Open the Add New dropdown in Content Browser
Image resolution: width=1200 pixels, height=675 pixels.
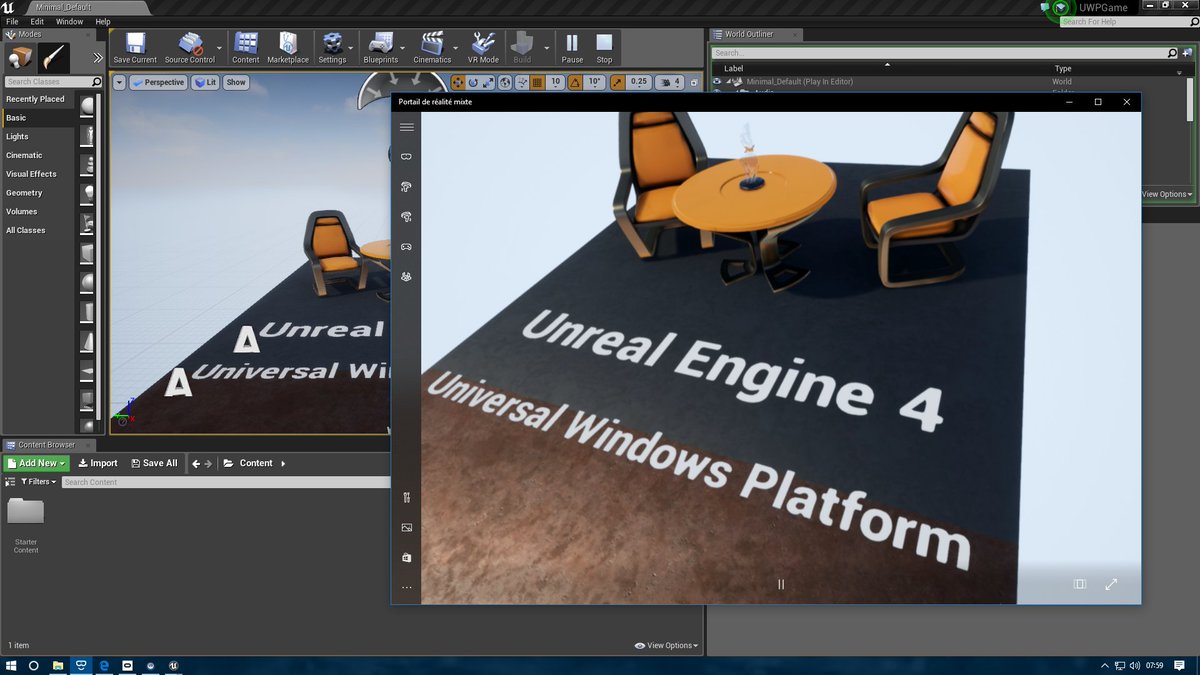coord(36,463)
